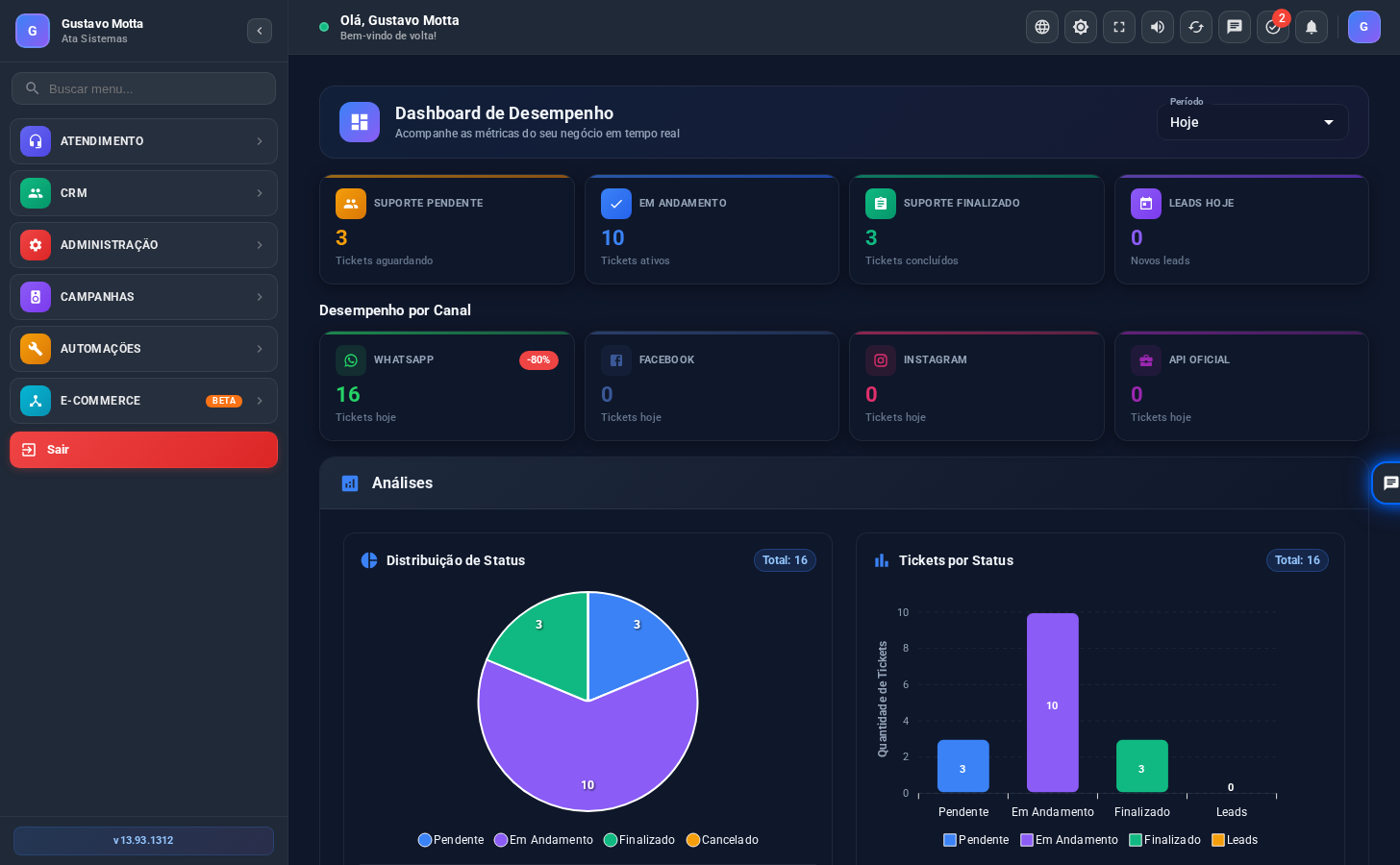
Task: Open the CRM menu item
Action: click(x=143, y=193)
